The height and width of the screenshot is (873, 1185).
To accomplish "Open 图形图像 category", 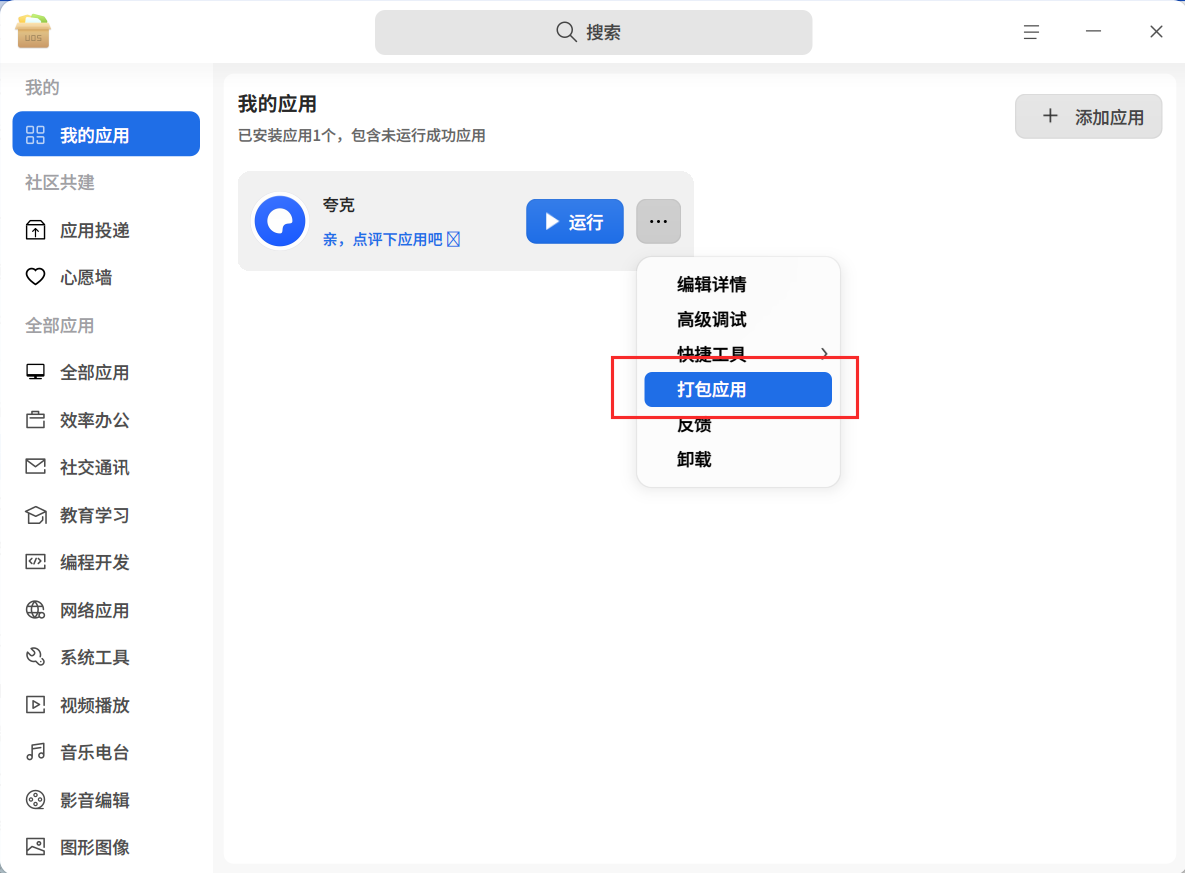I will coord(107,847).
